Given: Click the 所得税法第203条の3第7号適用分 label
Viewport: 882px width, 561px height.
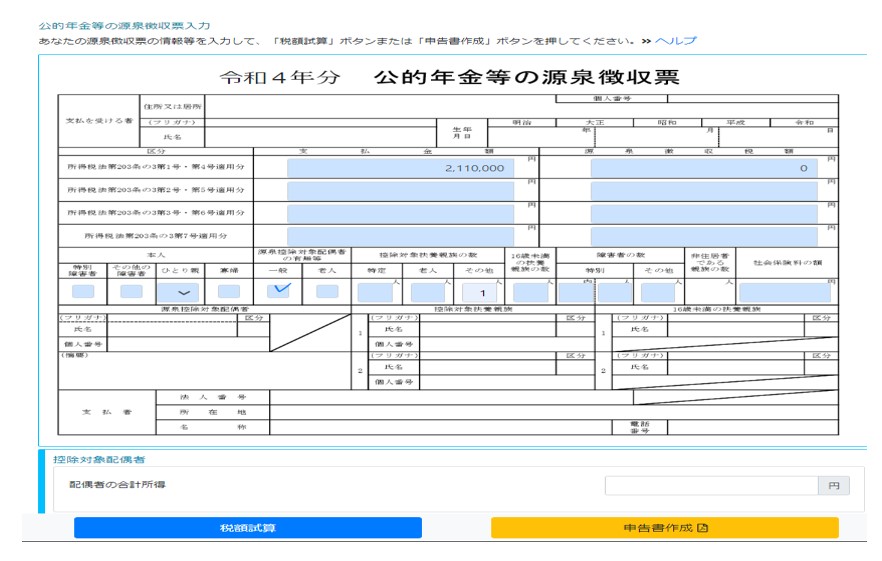Looking at the screenshot, I should click(156, 236).
